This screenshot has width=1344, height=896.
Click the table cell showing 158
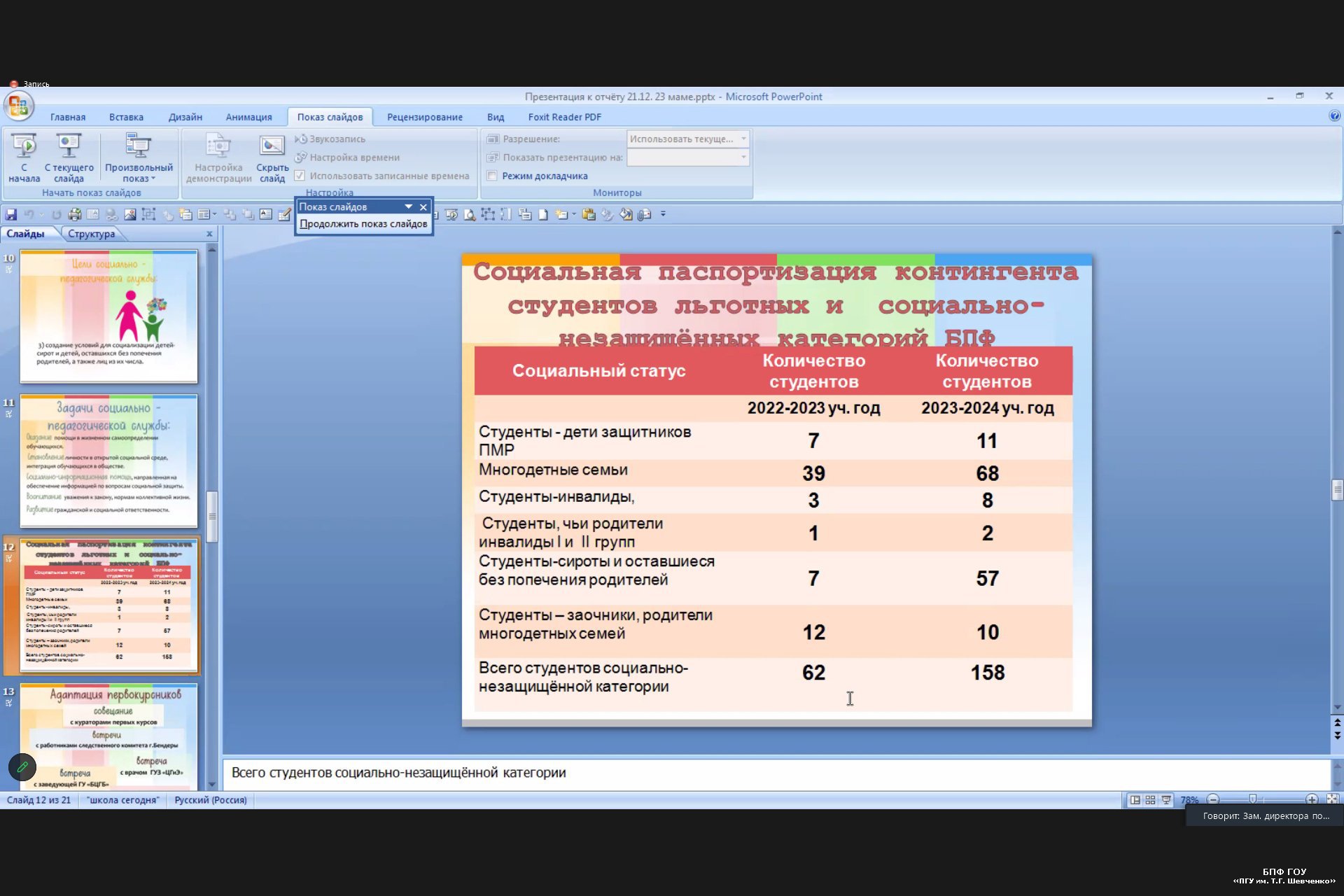[987, 673]
